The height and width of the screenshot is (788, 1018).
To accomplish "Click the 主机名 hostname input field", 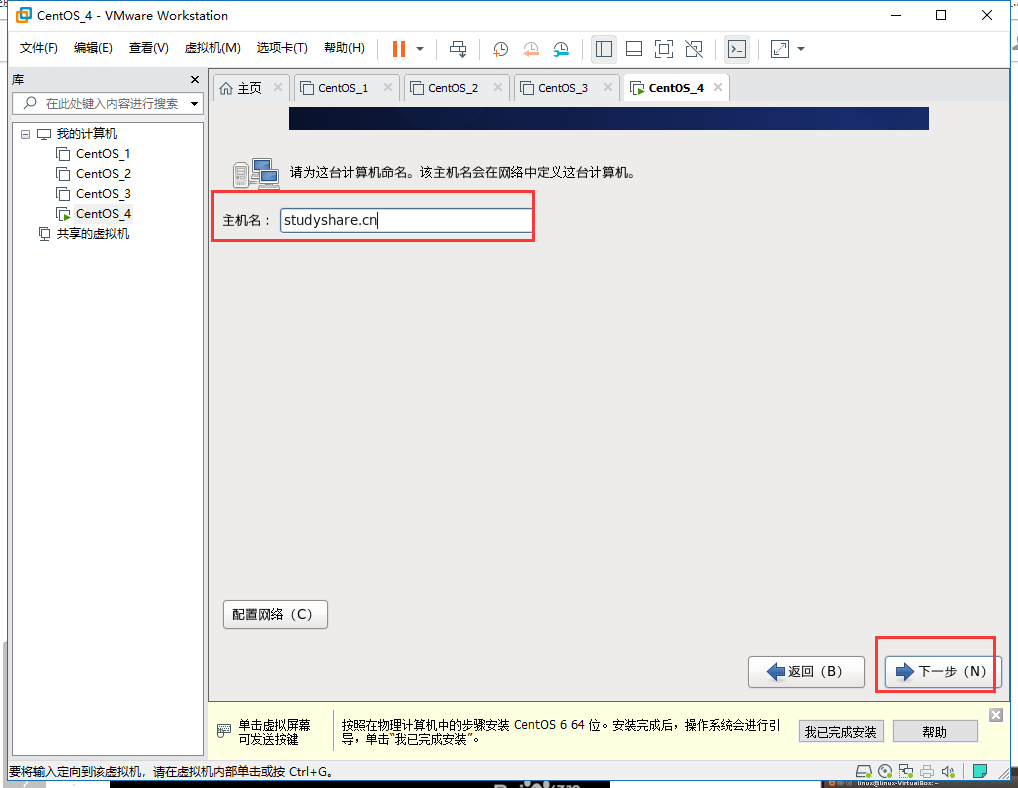I will (406, 220).
